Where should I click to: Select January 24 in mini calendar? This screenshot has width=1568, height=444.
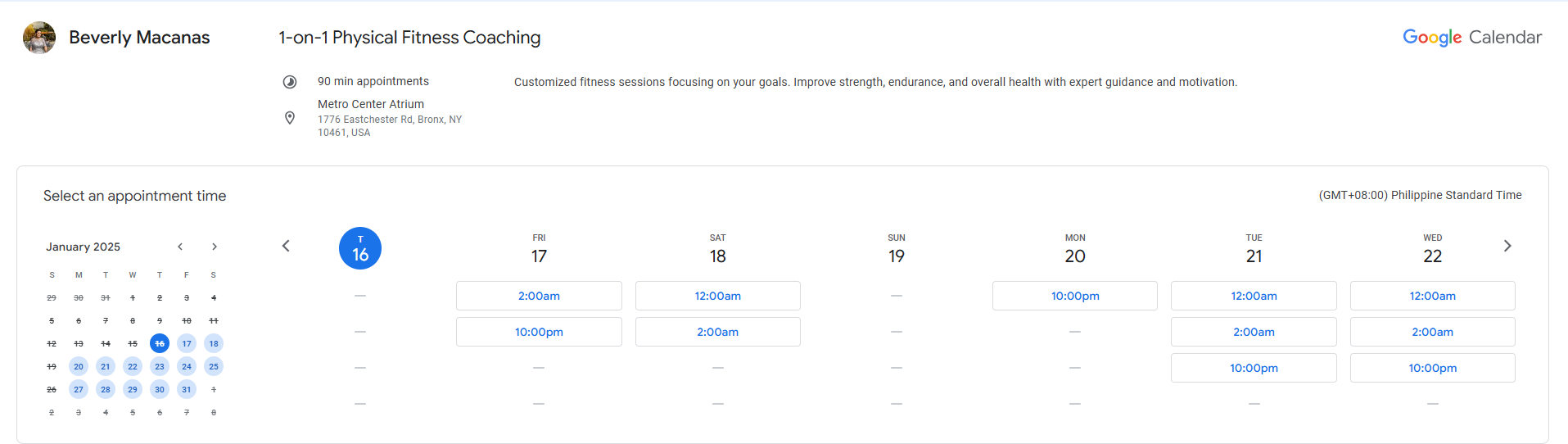[187, 366]
